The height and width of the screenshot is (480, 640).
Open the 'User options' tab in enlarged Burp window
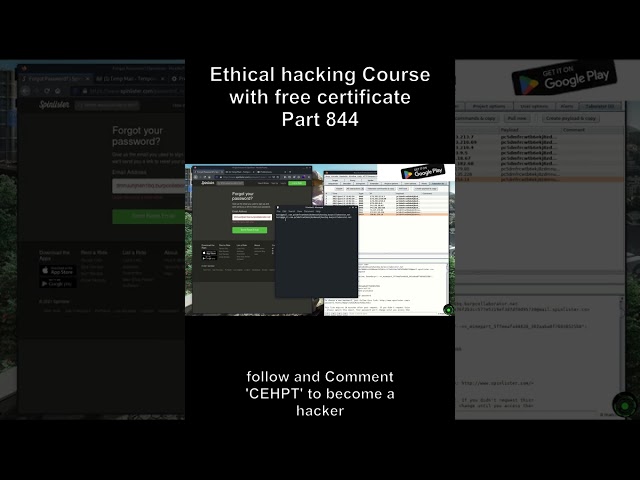click(534, 106)
